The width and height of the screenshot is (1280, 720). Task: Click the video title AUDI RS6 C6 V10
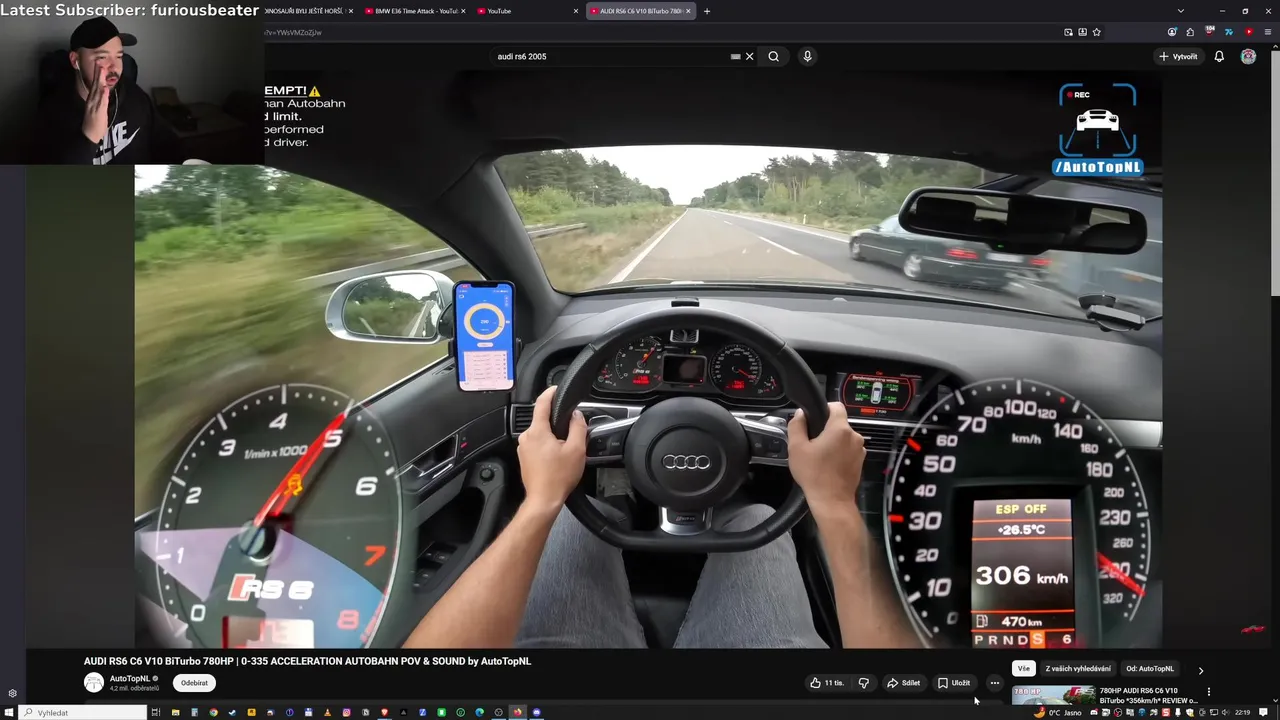[307, 661]
